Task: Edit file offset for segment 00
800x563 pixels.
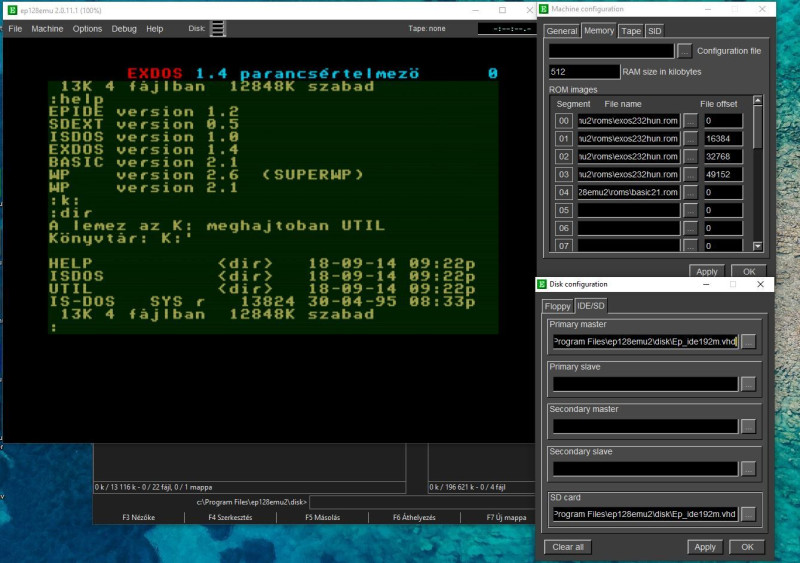Action: (723, 121)
